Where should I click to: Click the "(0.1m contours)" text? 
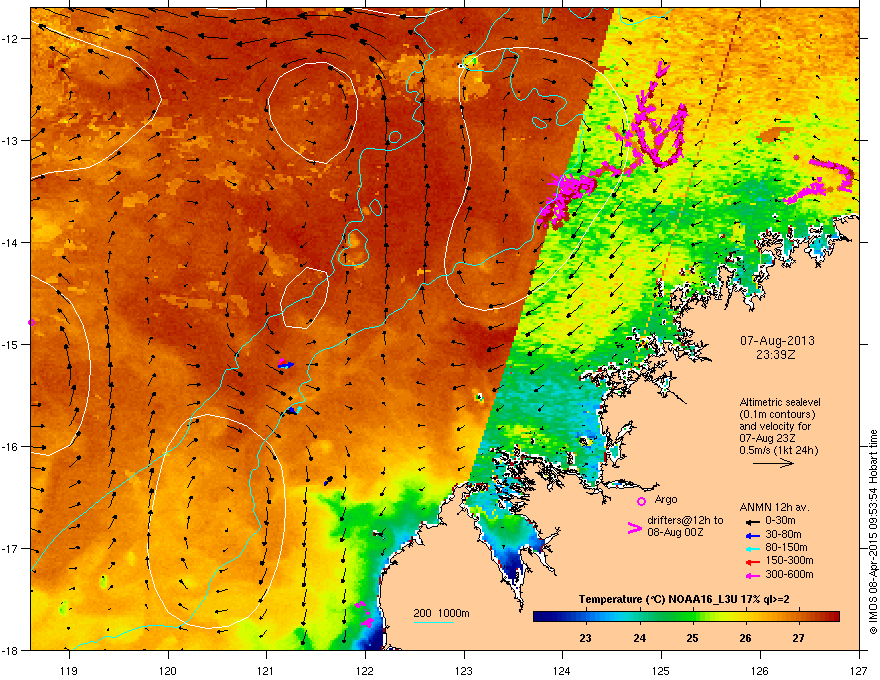[777, 415]
